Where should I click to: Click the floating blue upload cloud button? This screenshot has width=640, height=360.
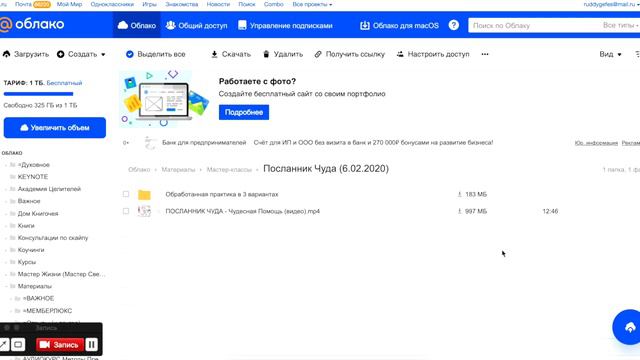pyautogui.click(x=629, y=327)
